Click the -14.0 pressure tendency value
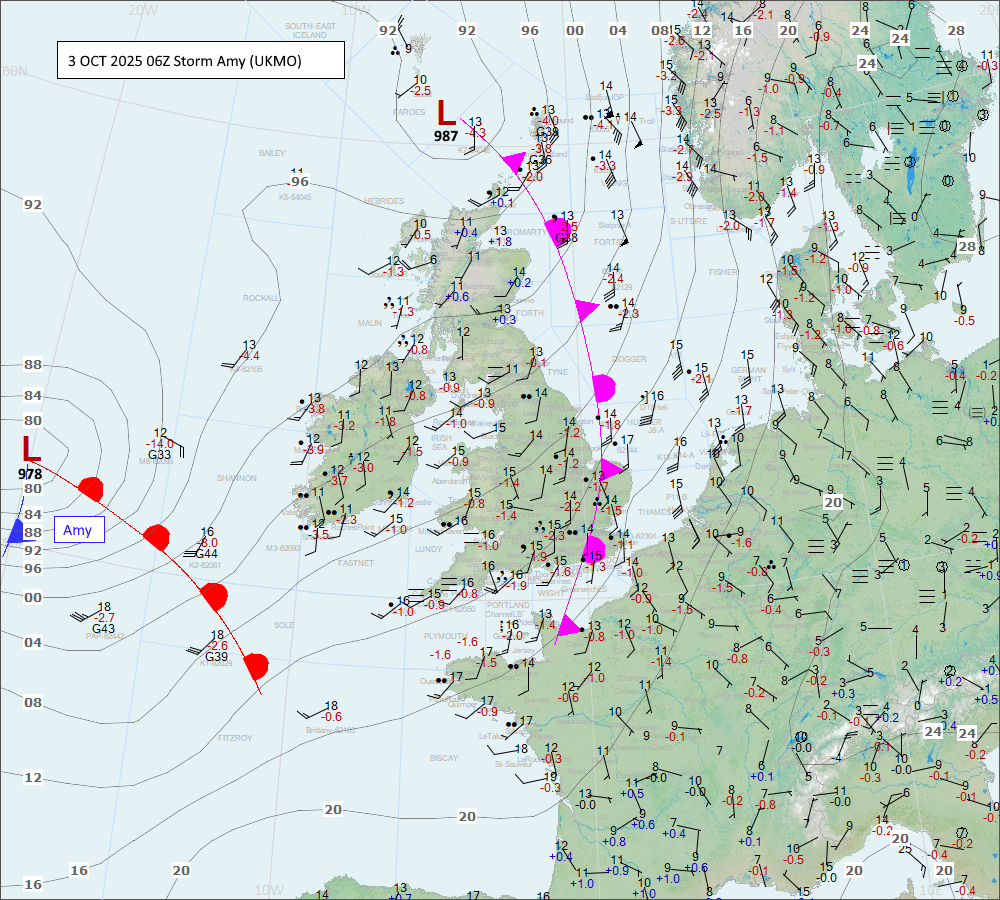The image size is (1000, 900). click(x=159, y=444)
